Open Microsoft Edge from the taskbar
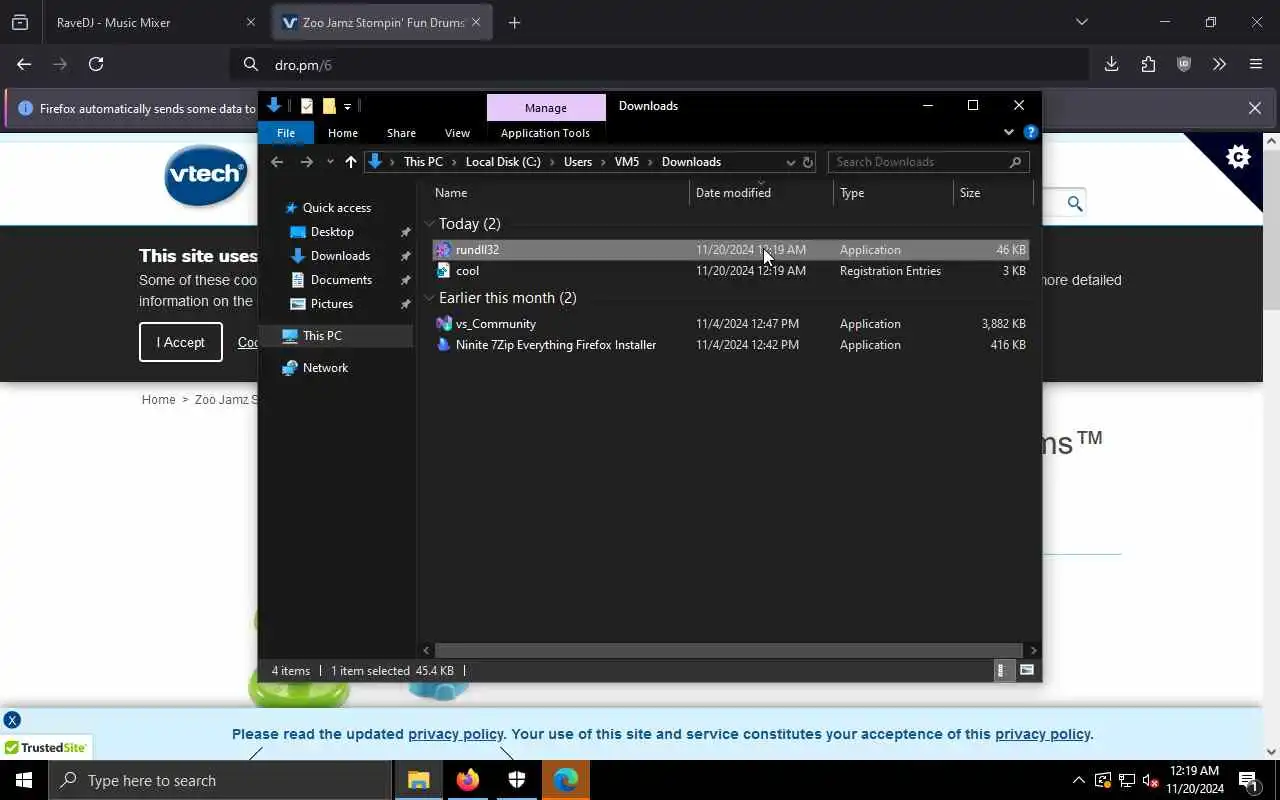The height and width of the screenshot is (800, 1280). 566,780
